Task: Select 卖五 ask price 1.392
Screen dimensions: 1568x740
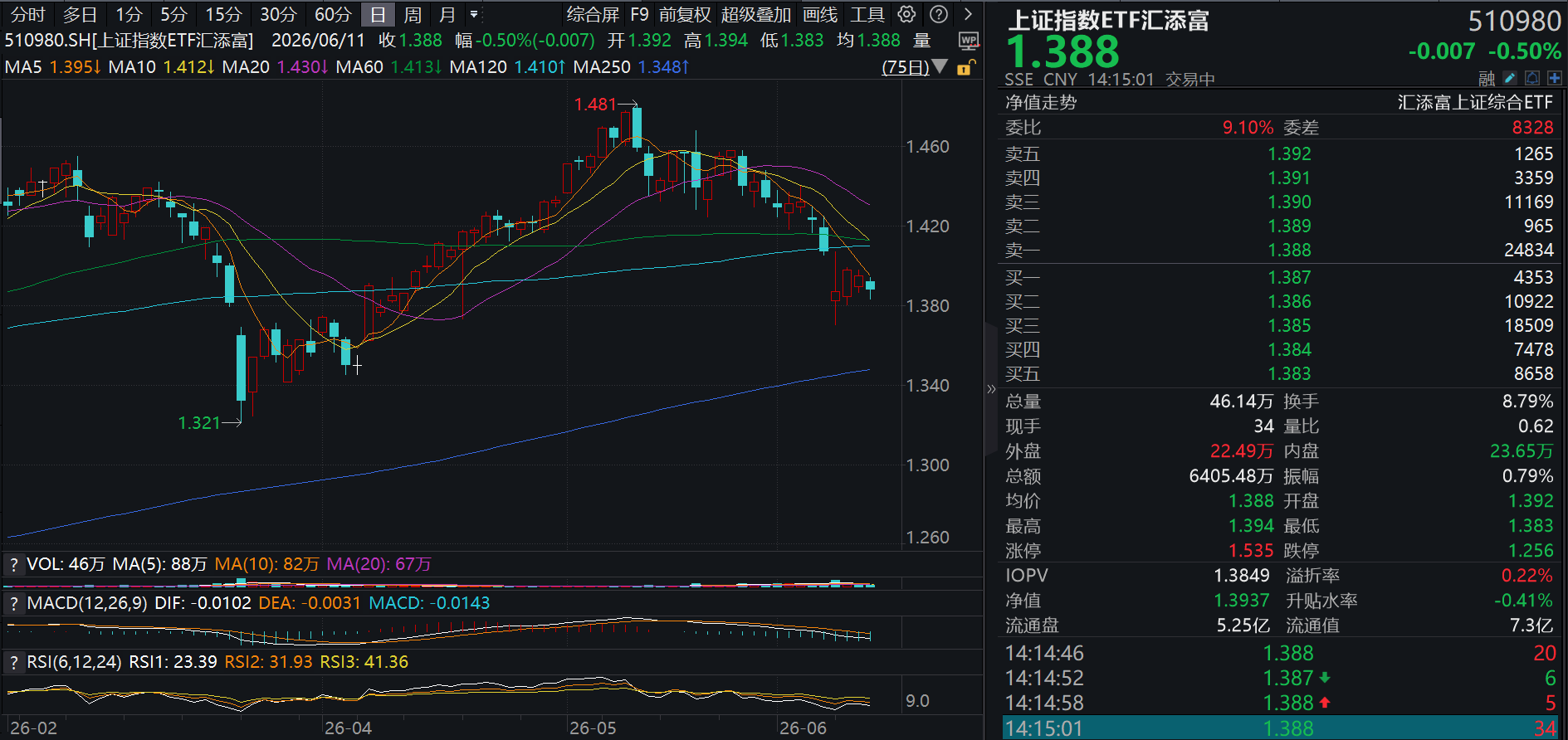Action: (x=1289, y=153)
